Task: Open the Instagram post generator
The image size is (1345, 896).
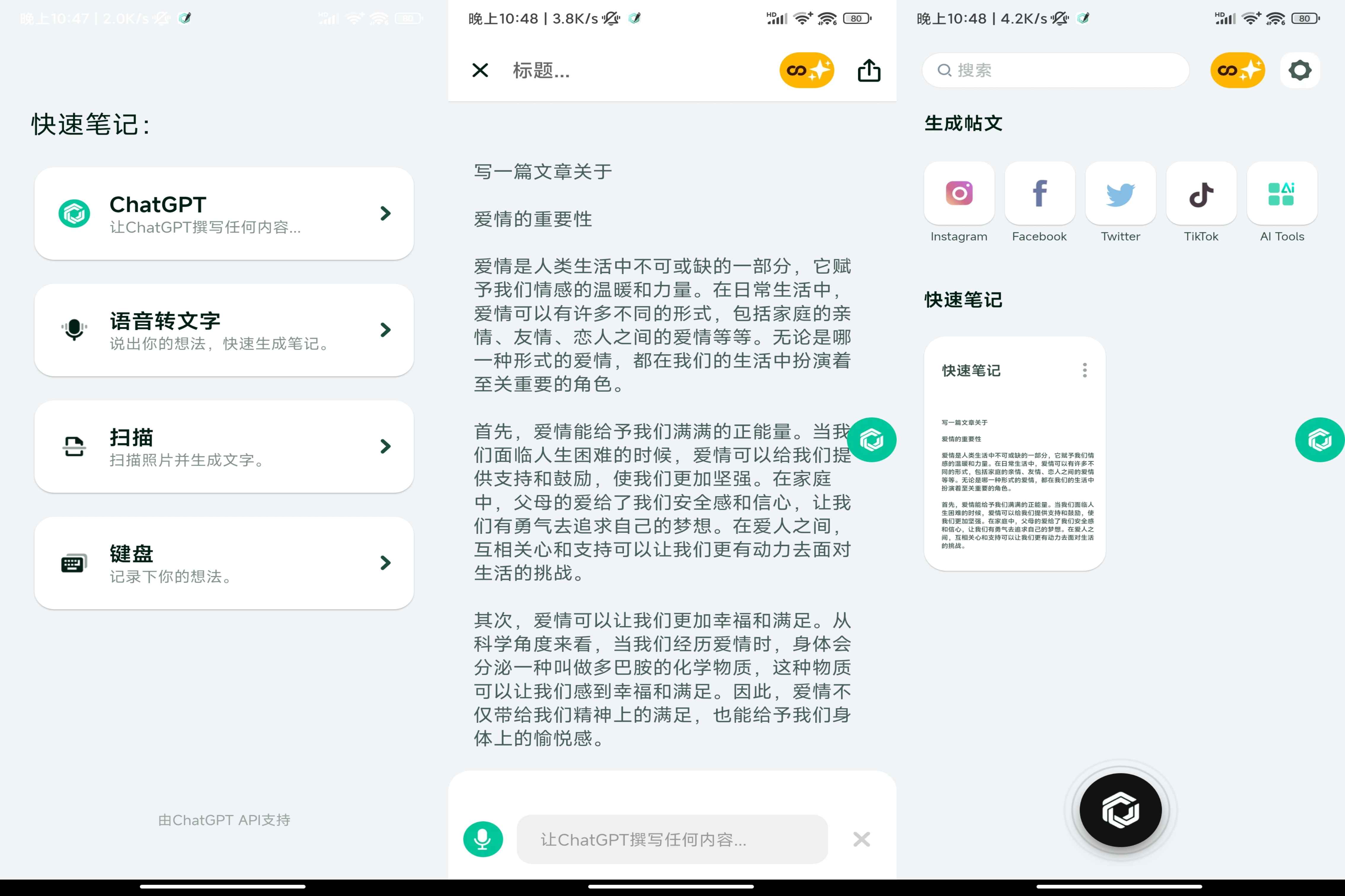Action: pyautogui.click(x=959, y=194)
